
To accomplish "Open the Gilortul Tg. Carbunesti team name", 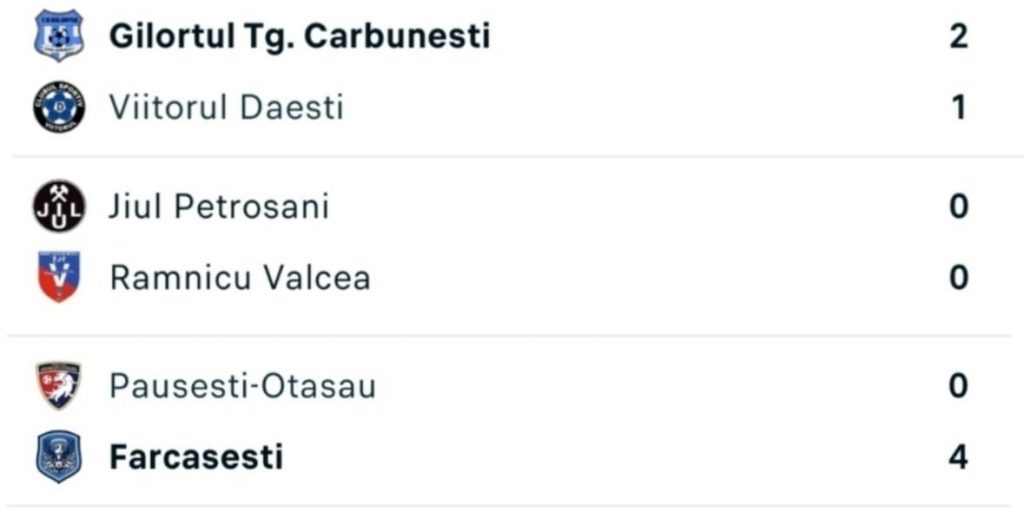I will coord(299,37).
